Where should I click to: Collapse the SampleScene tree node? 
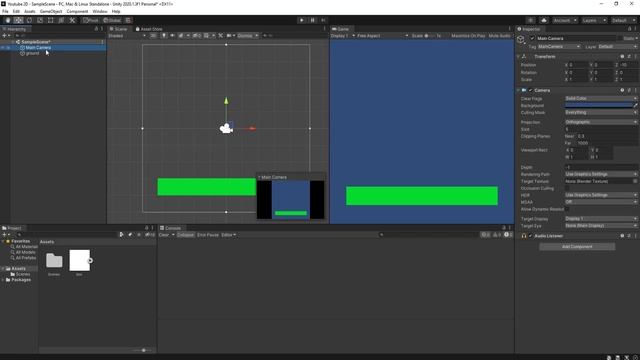pos(13,42)
